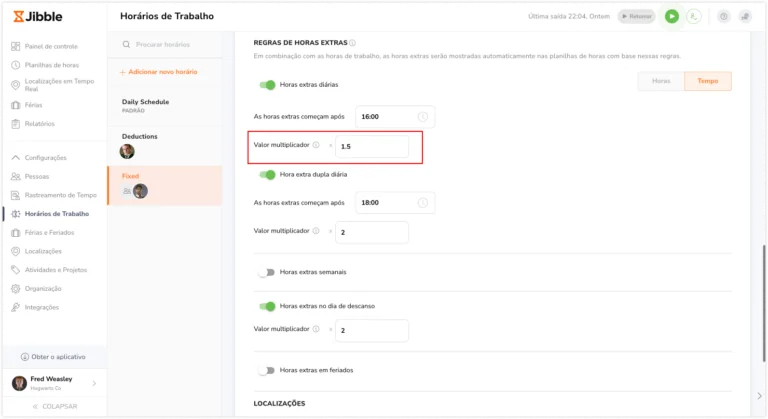Enable the Horas extras semanais toggle

(x=267, y=272)
